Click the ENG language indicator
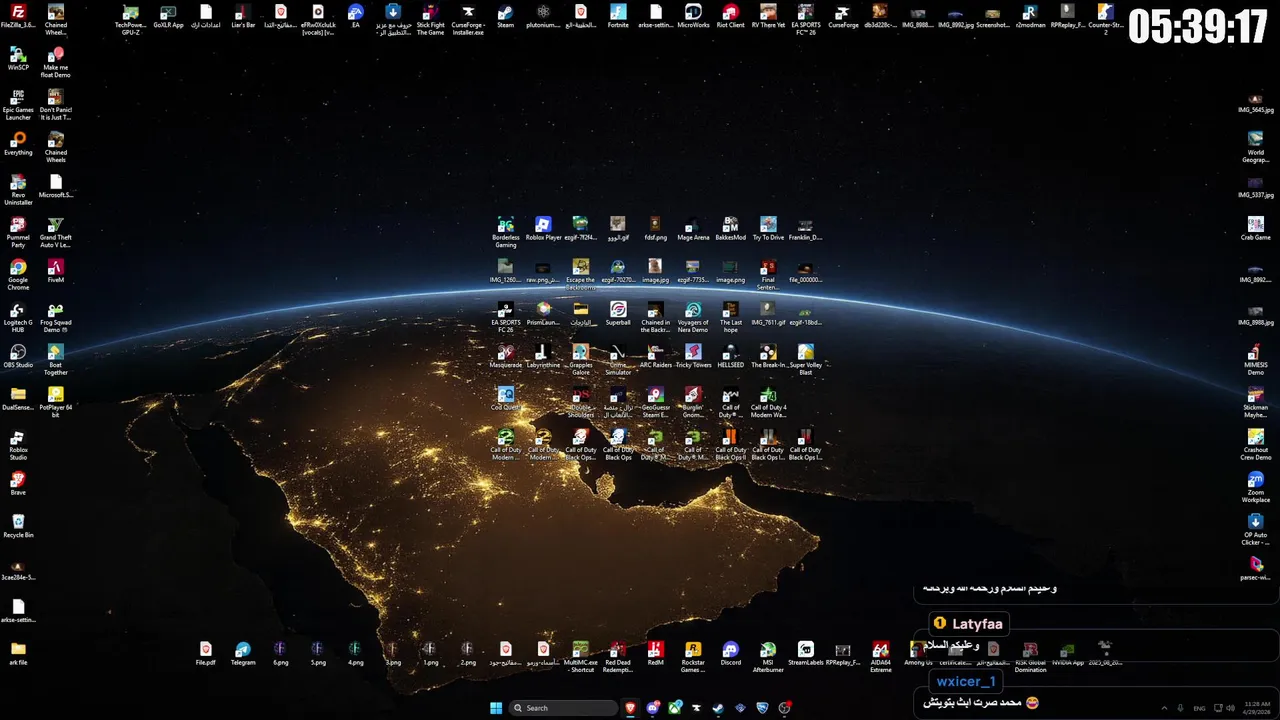The image size is (1280, 720). [x=1199, y=708]
